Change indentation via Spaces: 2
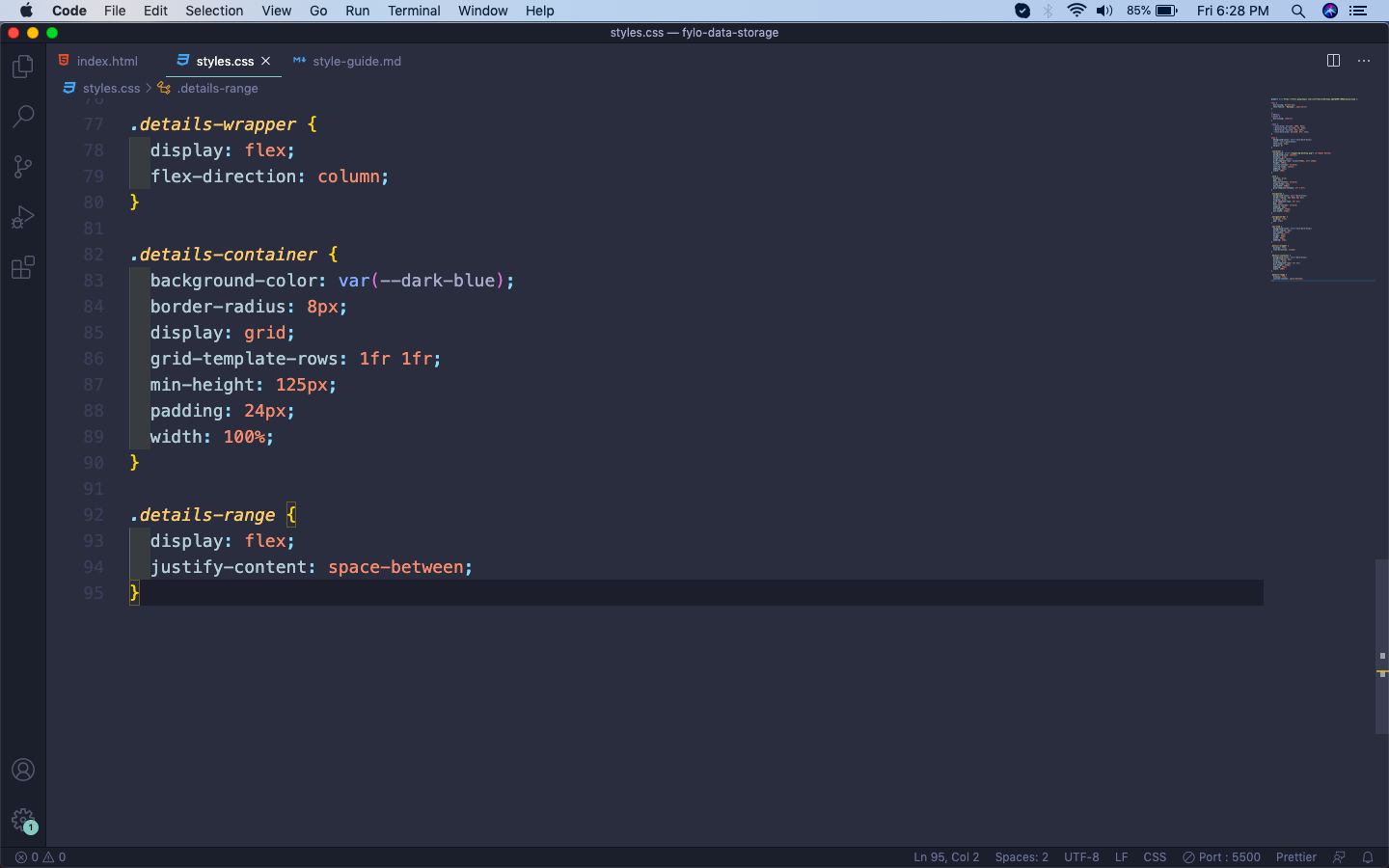Viewport: 1389px width, 868px height. [x=1021, y=856]
